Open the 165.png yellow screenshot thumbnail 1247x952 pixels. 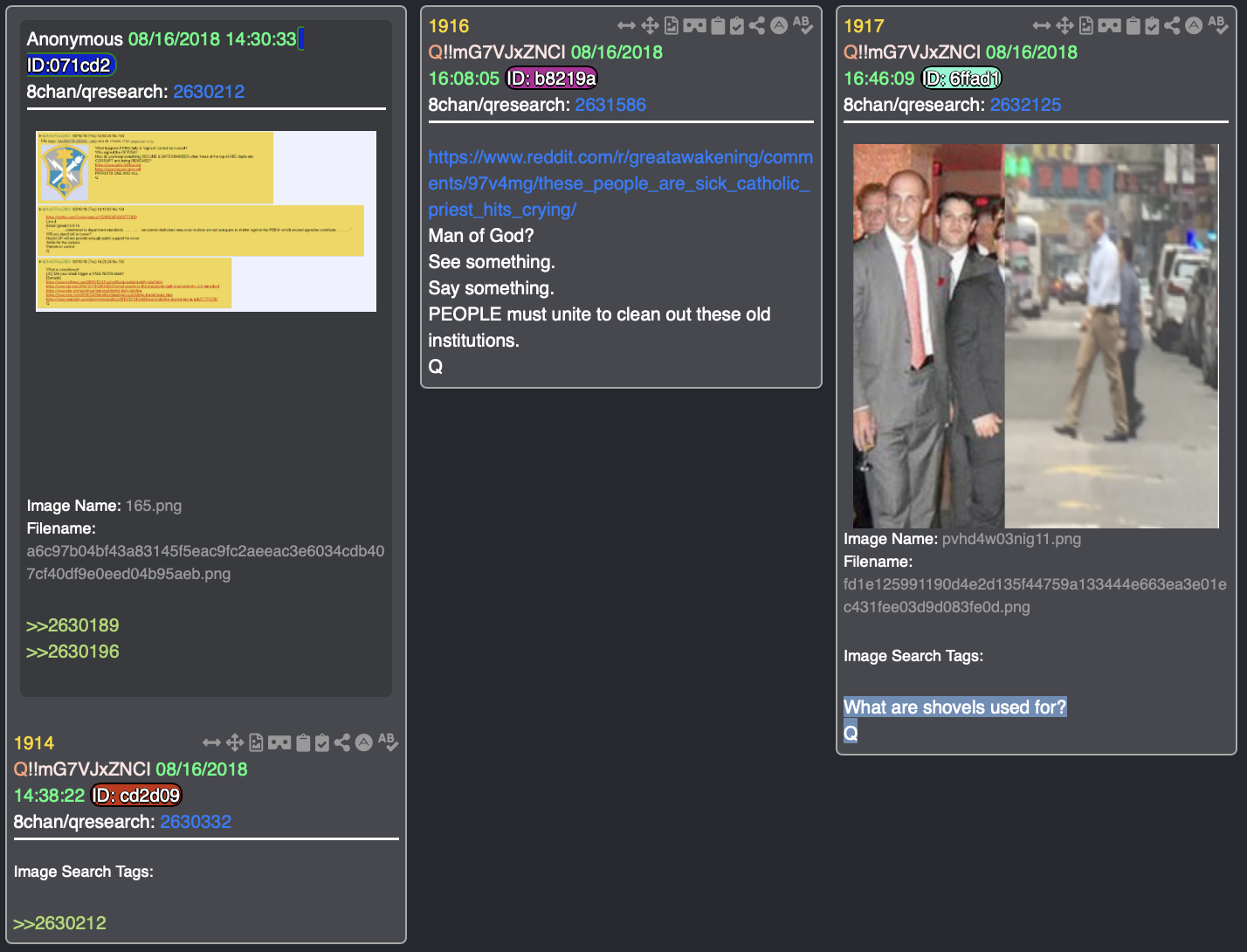point(206,221)
